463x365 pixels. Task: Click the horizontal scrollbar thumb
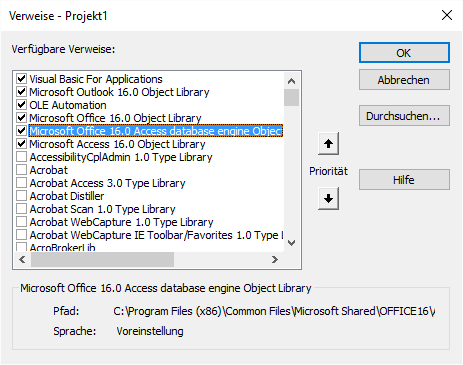click(102, 259)
